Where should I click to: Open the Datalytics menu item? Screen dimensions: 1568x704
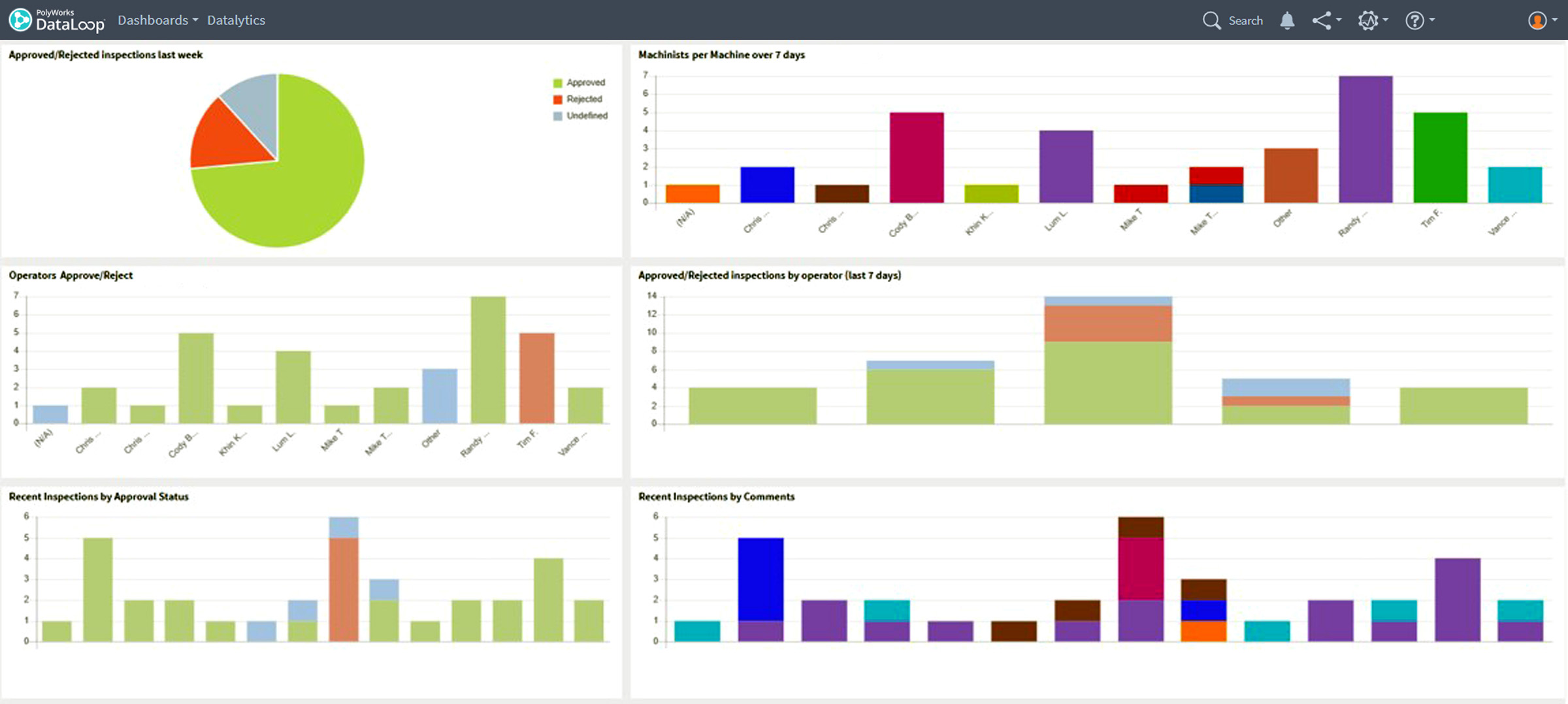click(x=236, y=20)
